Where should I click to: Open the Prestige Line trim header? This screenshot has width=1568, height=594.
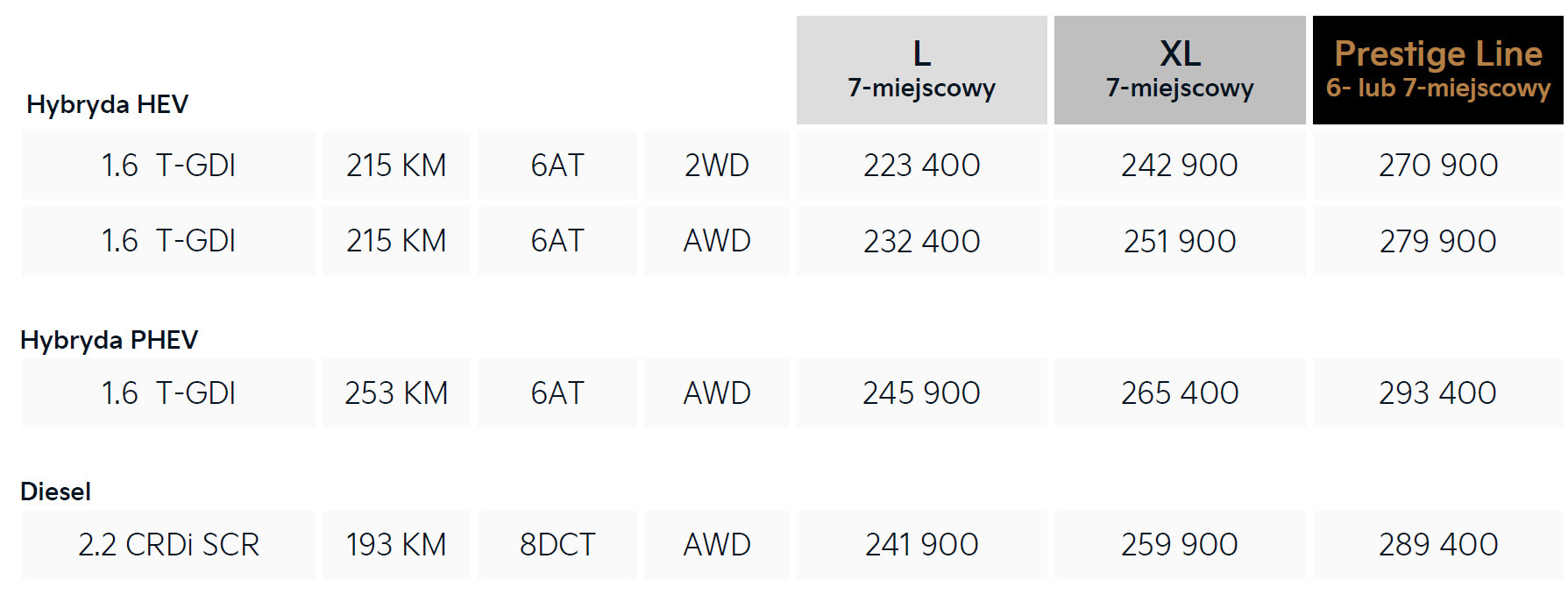click(1437, 70)
